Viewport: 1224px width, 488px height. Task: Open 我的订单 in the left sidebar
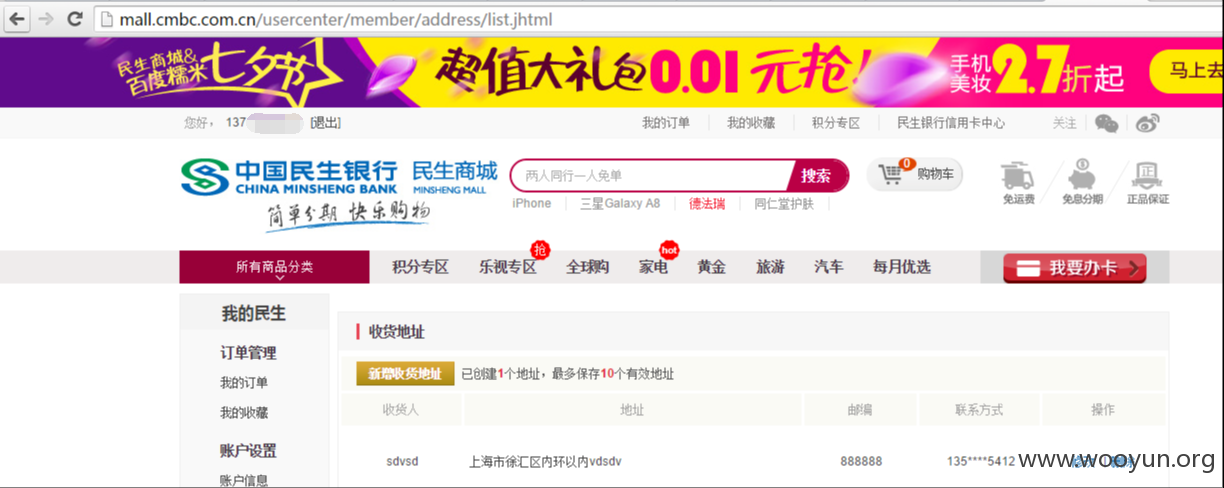point(244,383)
